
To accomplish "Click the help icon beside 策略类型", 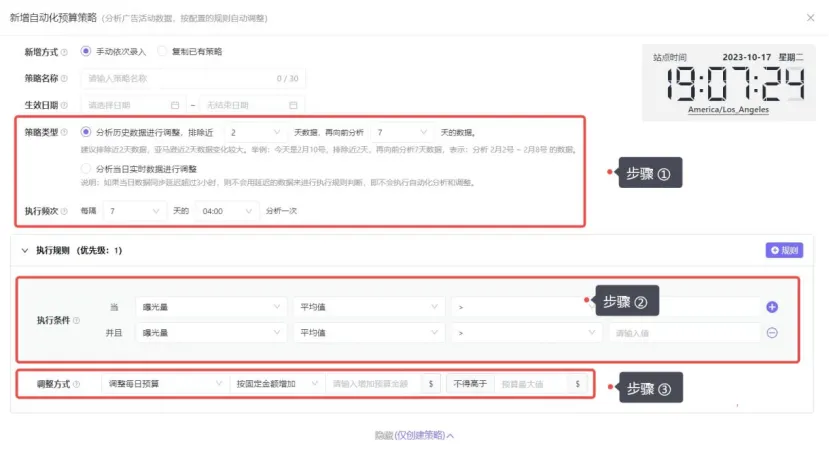I will (x=64, y=132).
